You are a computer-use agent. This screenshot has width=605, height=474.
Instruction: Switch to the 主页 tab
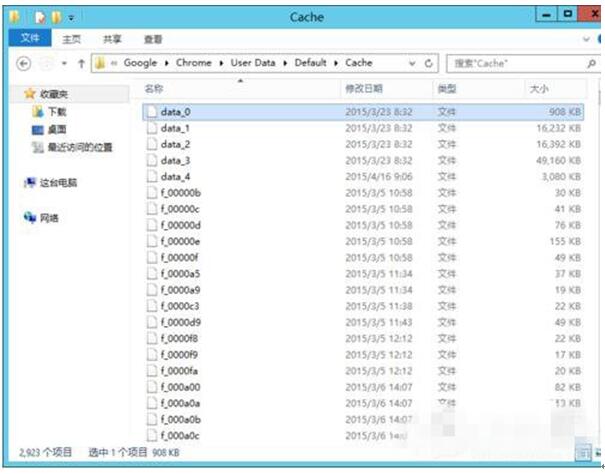[71, 39]
